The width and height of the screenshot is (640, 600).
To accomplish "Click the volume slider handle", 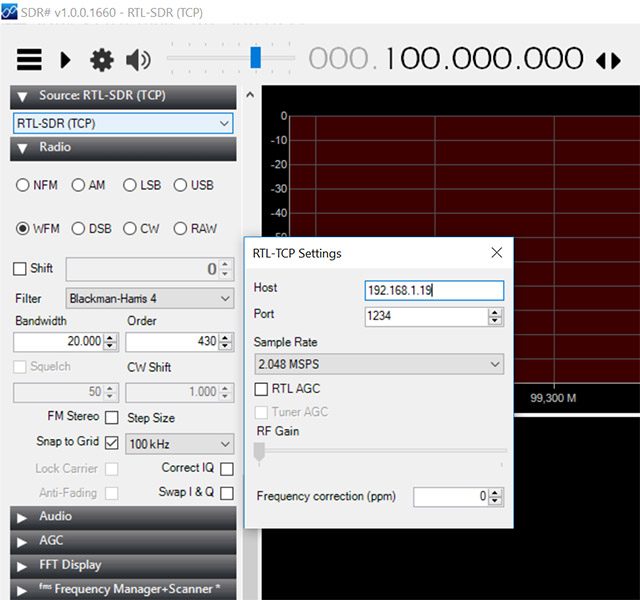I will tap(256, 57).
